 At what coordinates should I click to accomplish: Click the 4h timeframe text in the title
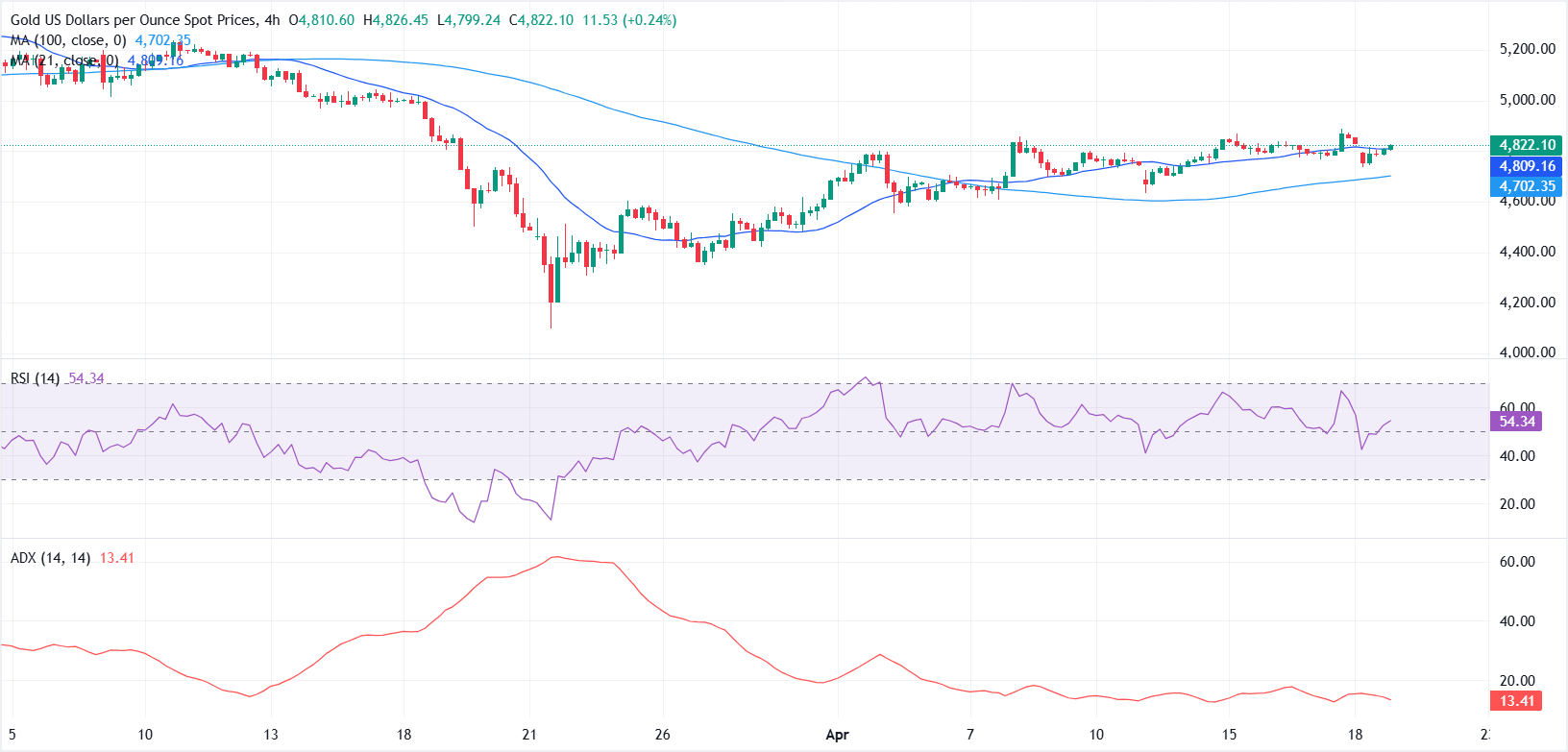[x=271, y=20]
